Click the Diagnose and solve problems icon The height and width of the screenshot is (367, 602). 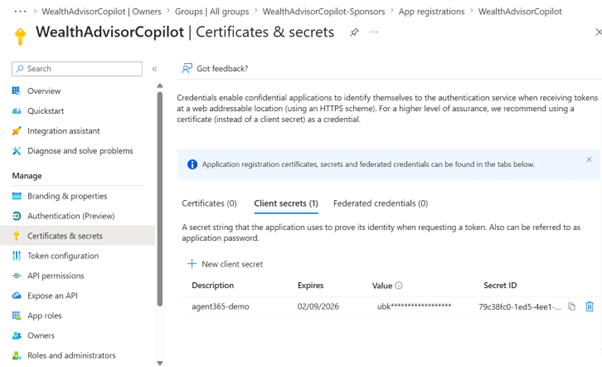click(16, 151)
